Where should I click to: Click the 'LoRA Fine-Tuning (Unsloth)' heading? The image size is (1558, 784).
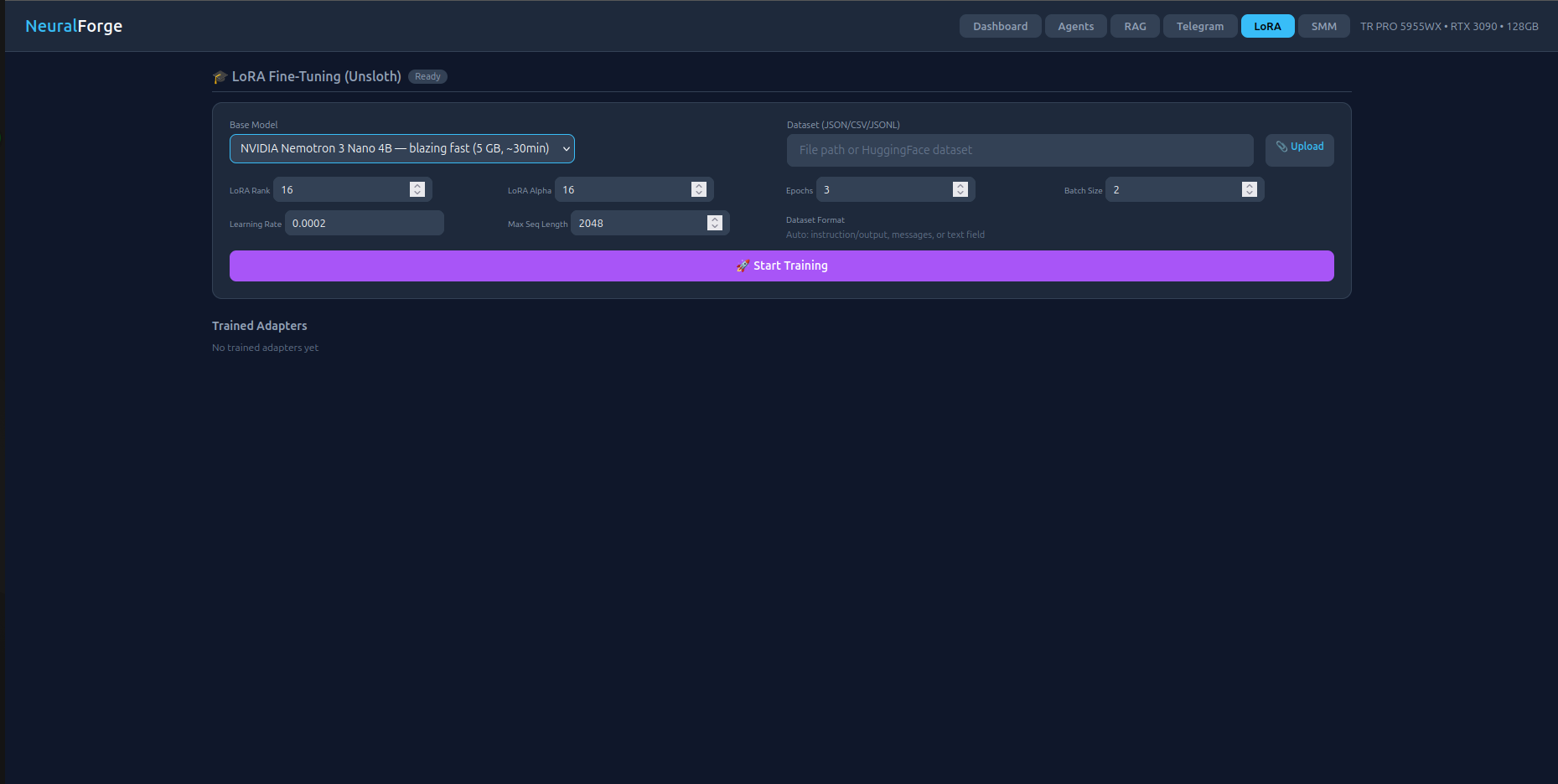[x=316, y=76]
